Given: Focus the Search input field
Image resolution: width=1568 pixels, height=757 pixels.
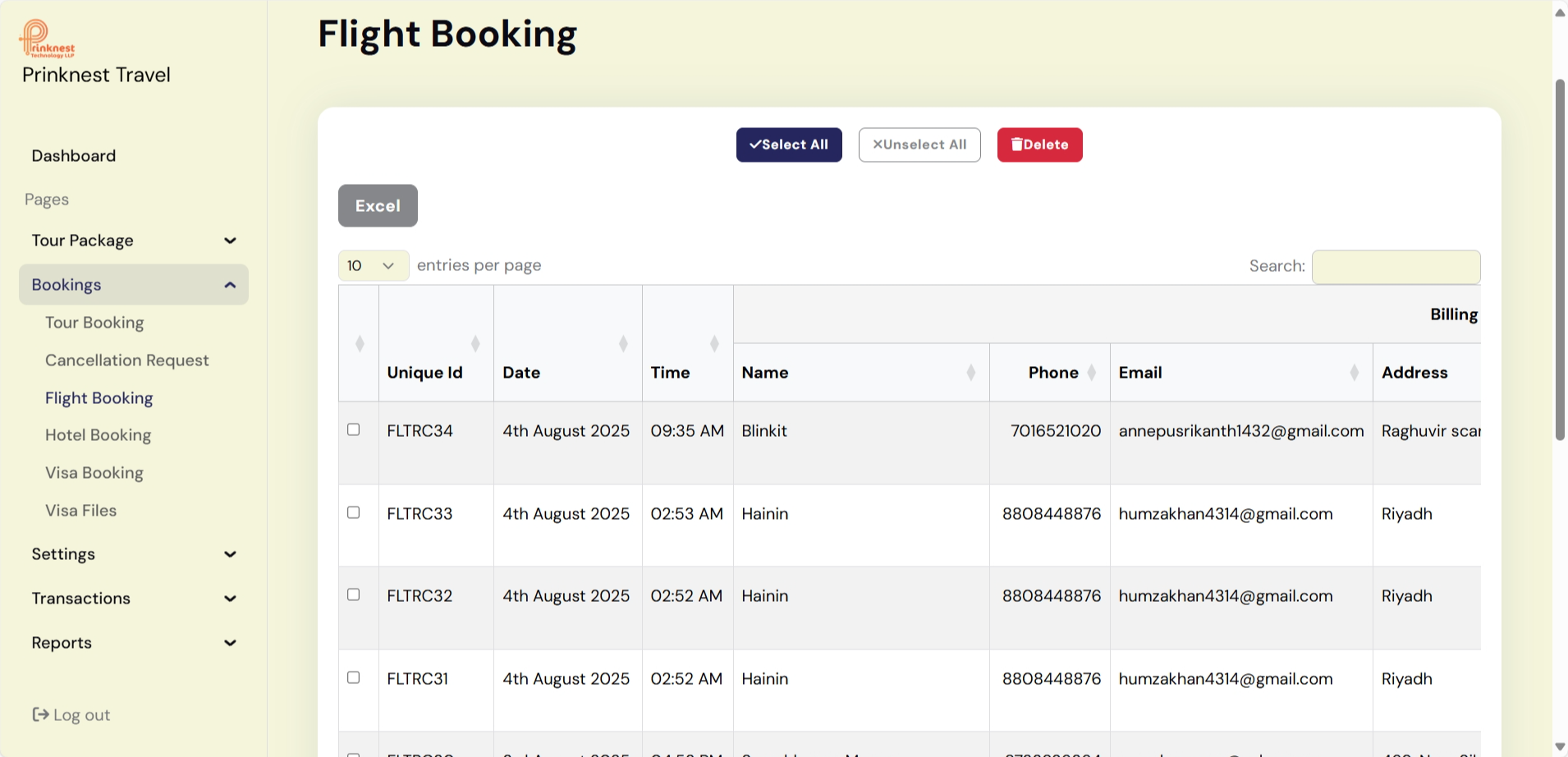Looking at the screenshot, I should tap(1396, 267).
